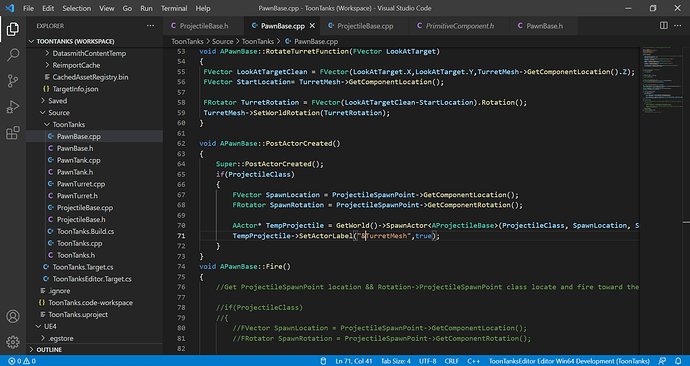This screenshot has height=366, width=690.
Task: Open the Selection menu
Action: point(77,8)
